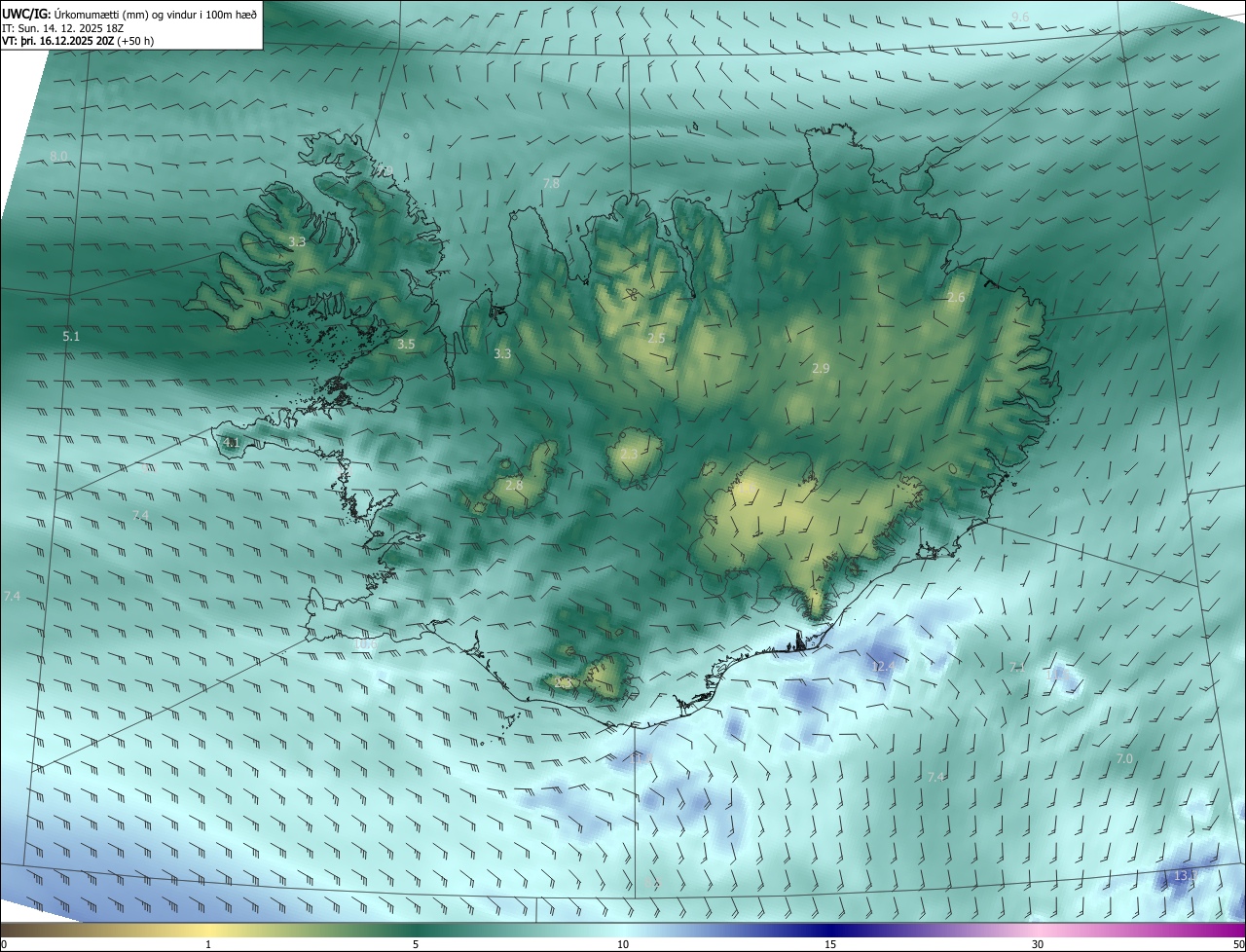Screen dimensions: 1246x952
Task: Click the 8.0 value label on the map
Action: [59, 157]
